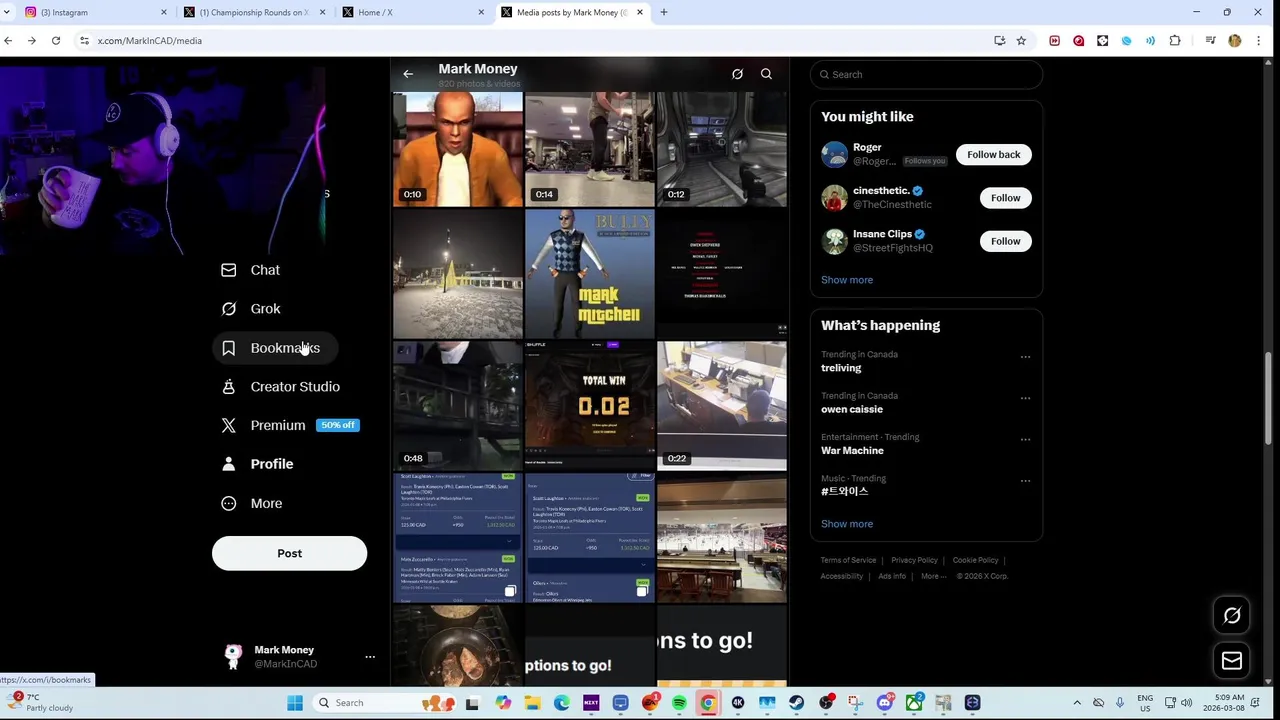Expand the More menu in sidebar
Image resolution: width=1280 pixels, height=720 pixels.
[x=252, y=503]
